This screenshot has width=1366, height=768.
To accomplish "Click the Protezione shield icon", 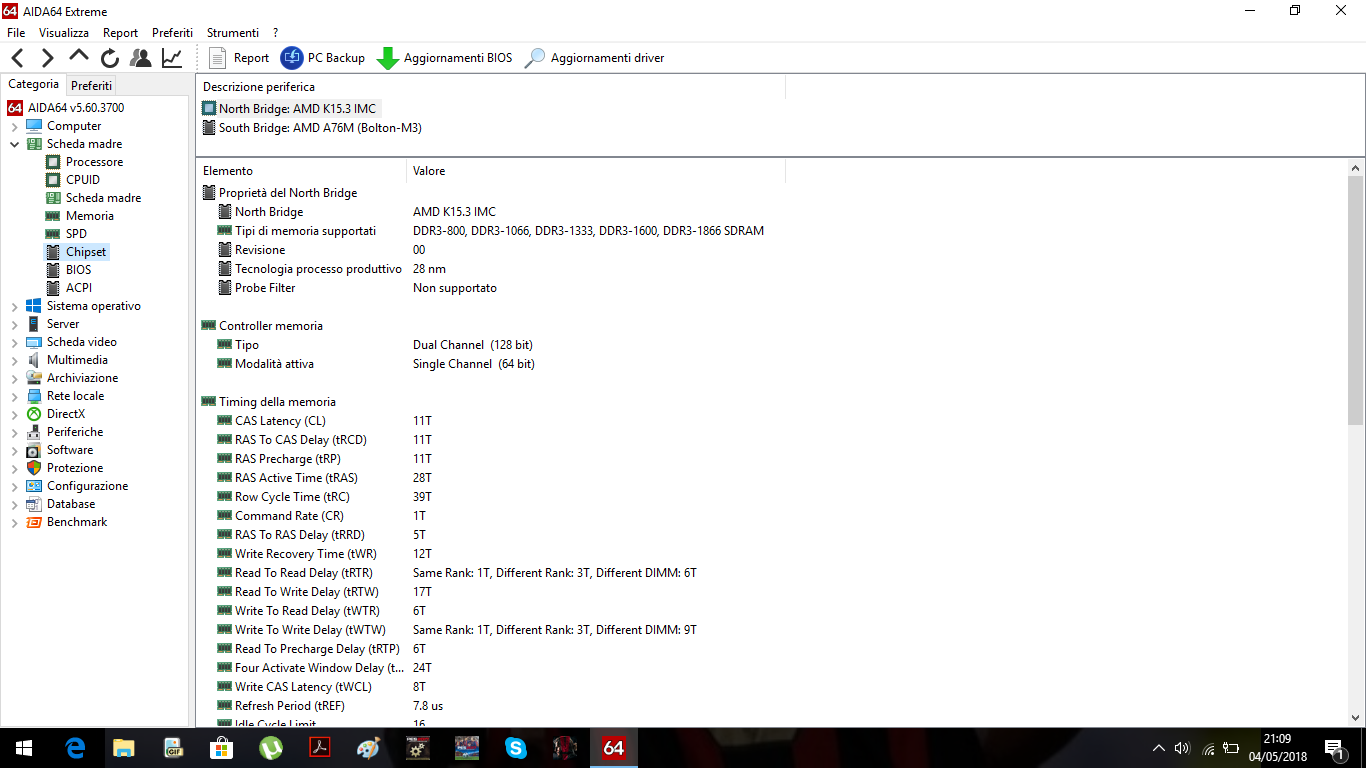I will (x=34, y=468).
